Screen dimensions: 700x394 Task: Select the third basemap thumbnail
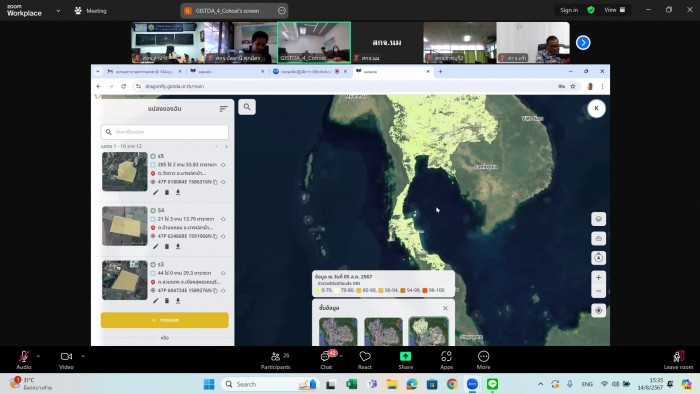click(429, 331)
